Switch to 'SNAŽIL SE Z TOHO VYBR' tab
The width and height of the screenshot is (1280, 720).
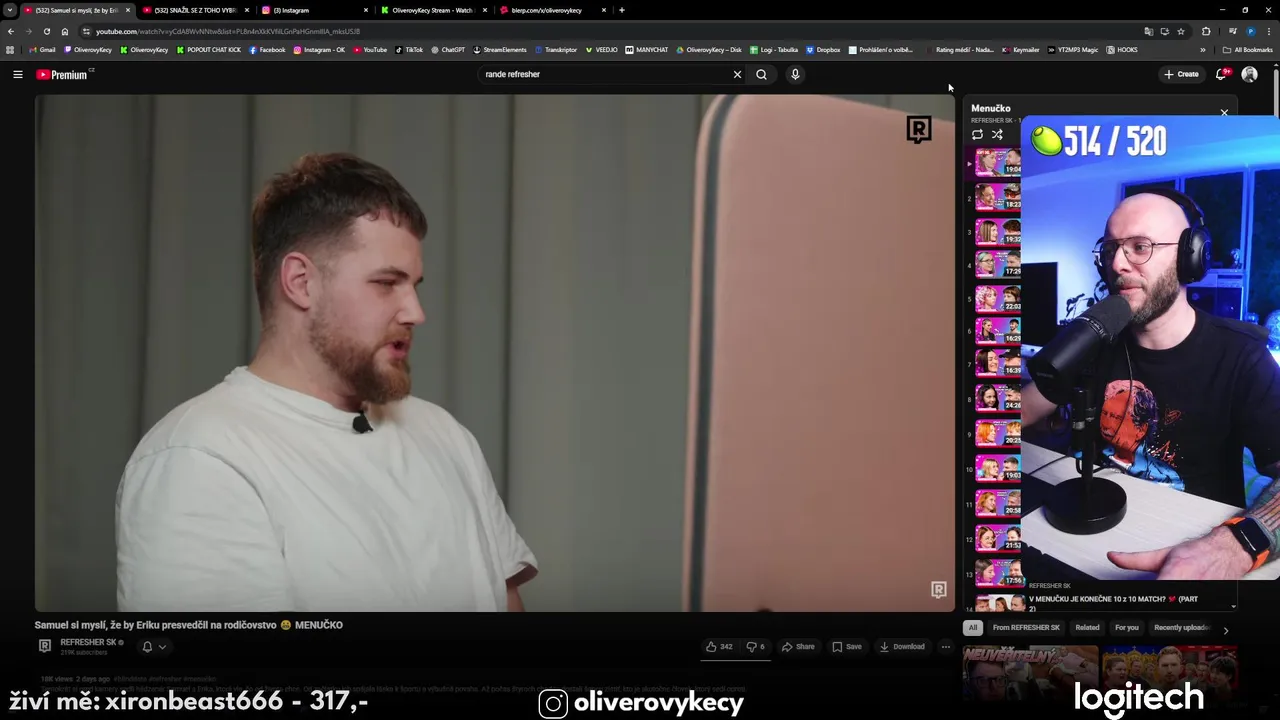point(195,10)
